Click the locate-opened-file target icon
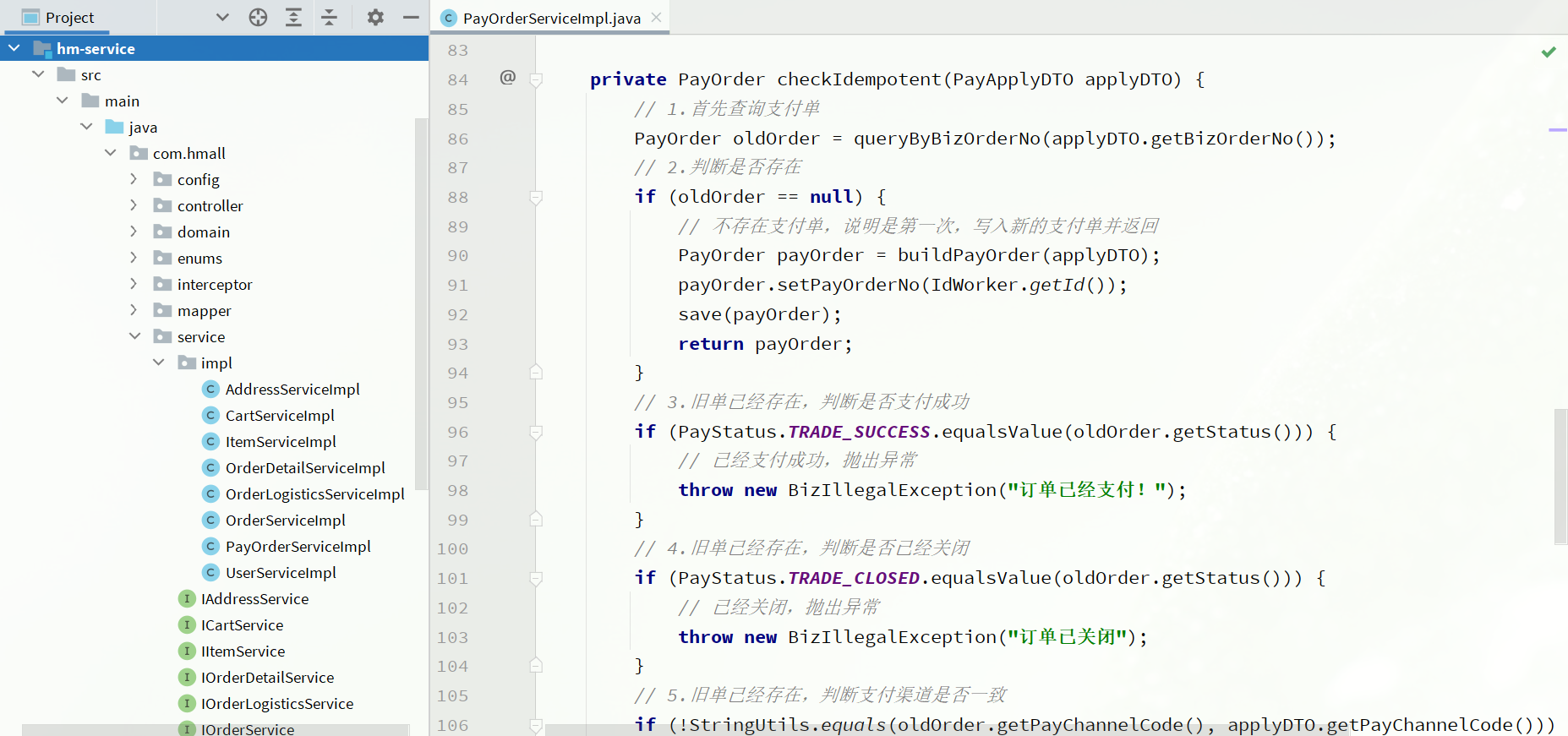This screenshot has height=736, width=1568. [x=258, y=17]
